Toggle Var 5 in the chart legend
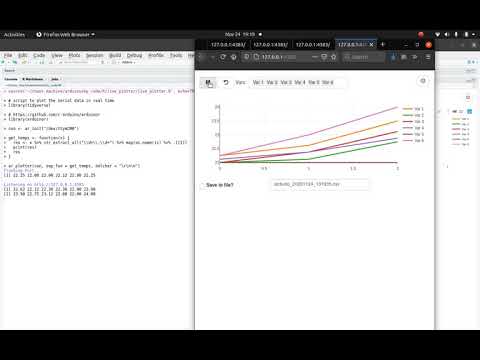The image size is (480, 360). tap(413, 134)
